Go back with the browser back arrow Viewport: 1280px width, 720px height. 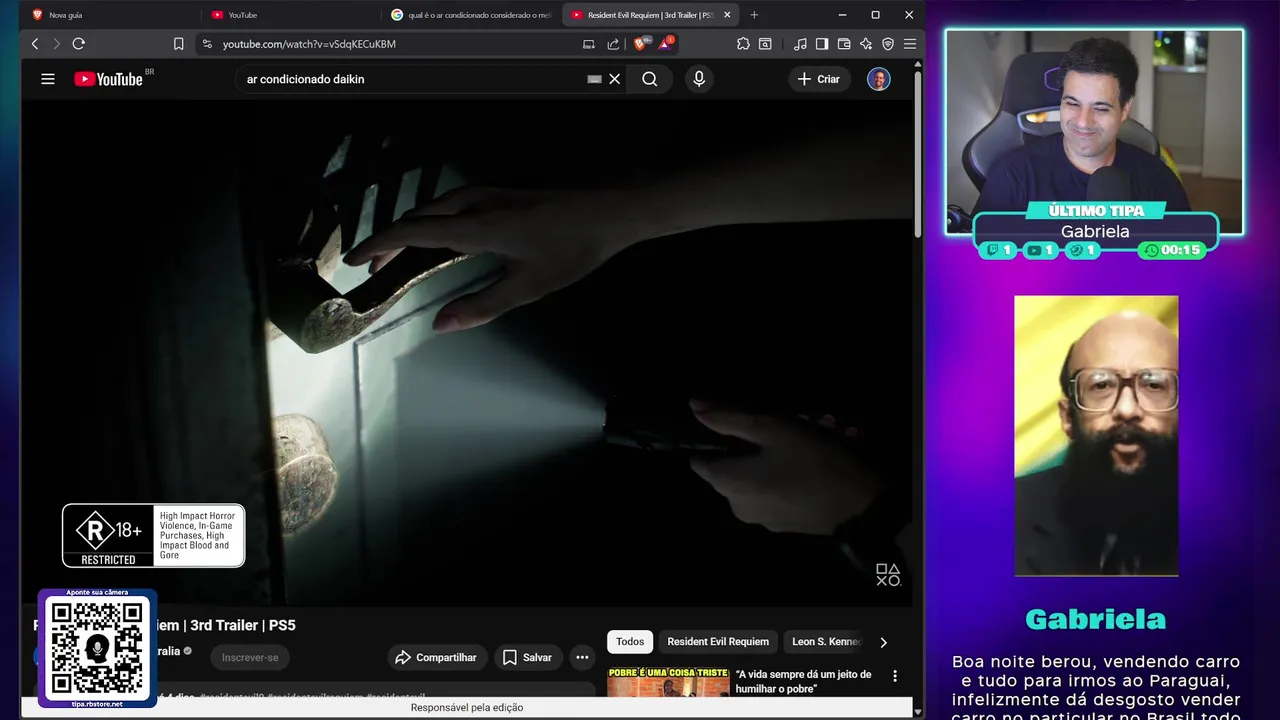(x=35, y=44)
